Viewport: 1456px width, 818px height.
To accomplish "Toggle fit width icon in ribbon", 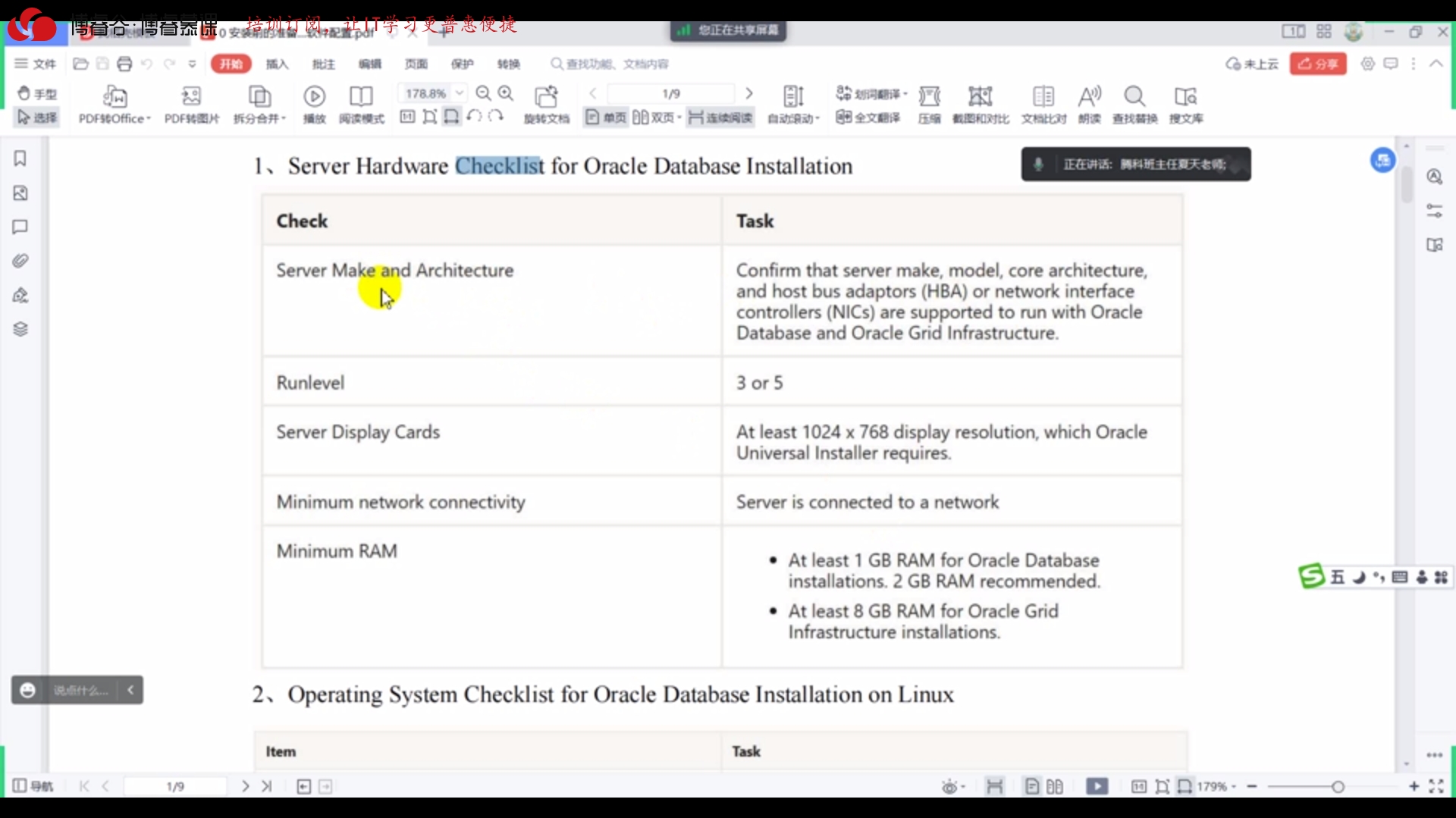I will click(x=452, y=117).
